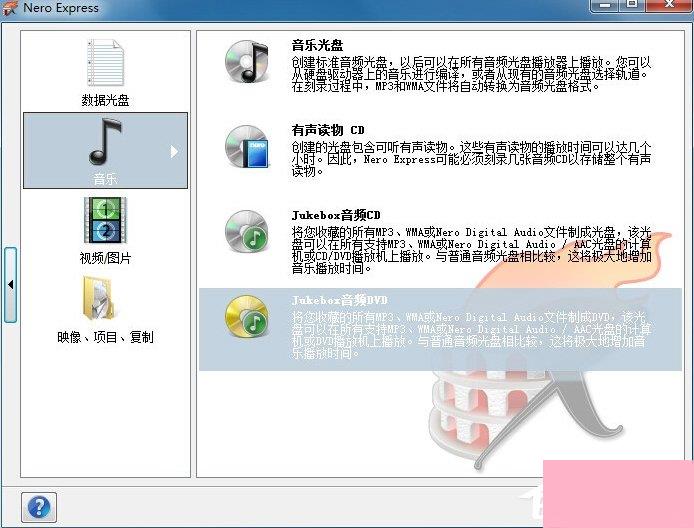The image size is (694, 528).
Task: Click the Nero Express title bar icon
Action: 9,8
